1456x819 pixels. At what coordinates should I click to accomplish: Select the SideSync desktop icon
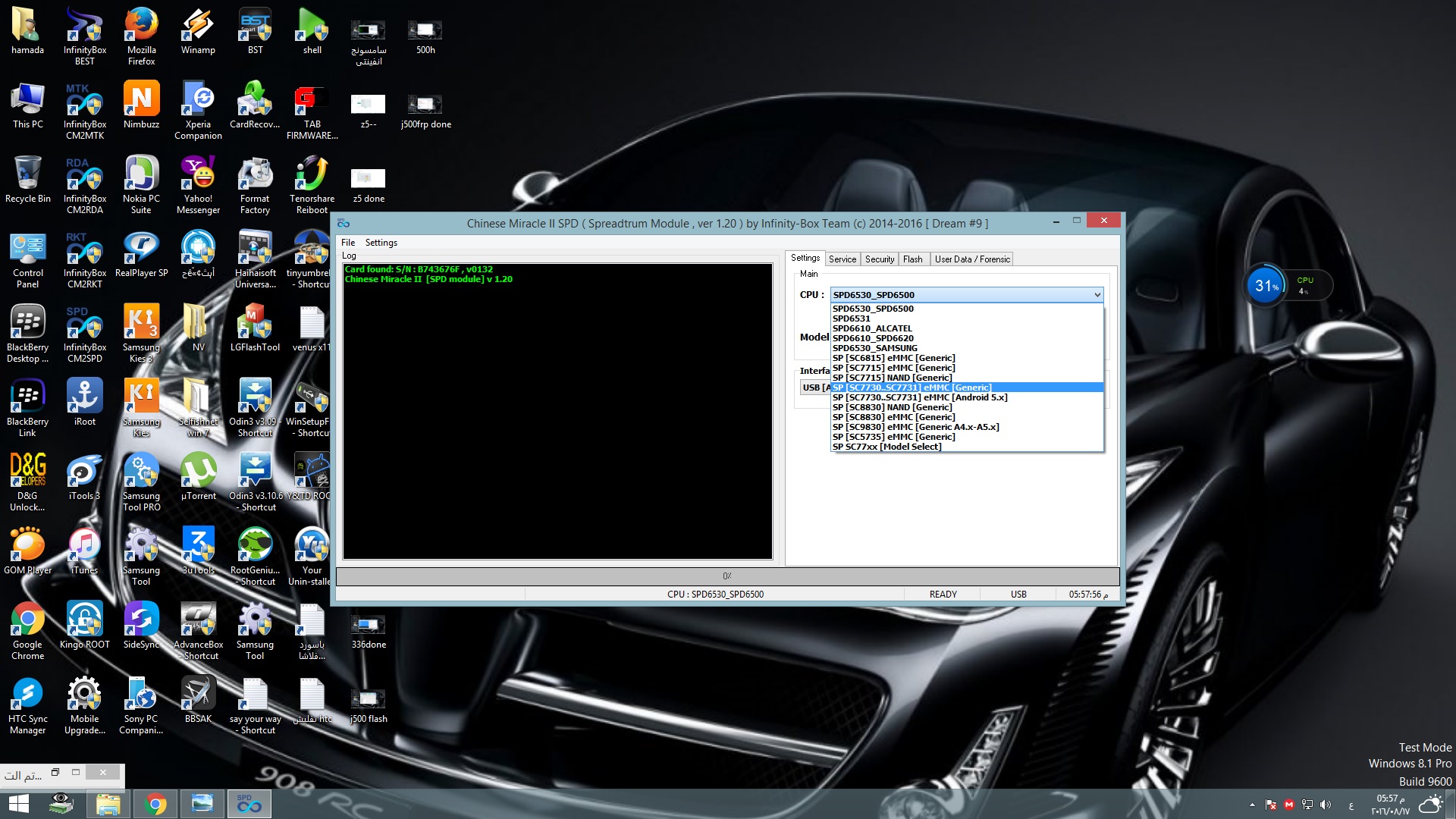point(142,625)
